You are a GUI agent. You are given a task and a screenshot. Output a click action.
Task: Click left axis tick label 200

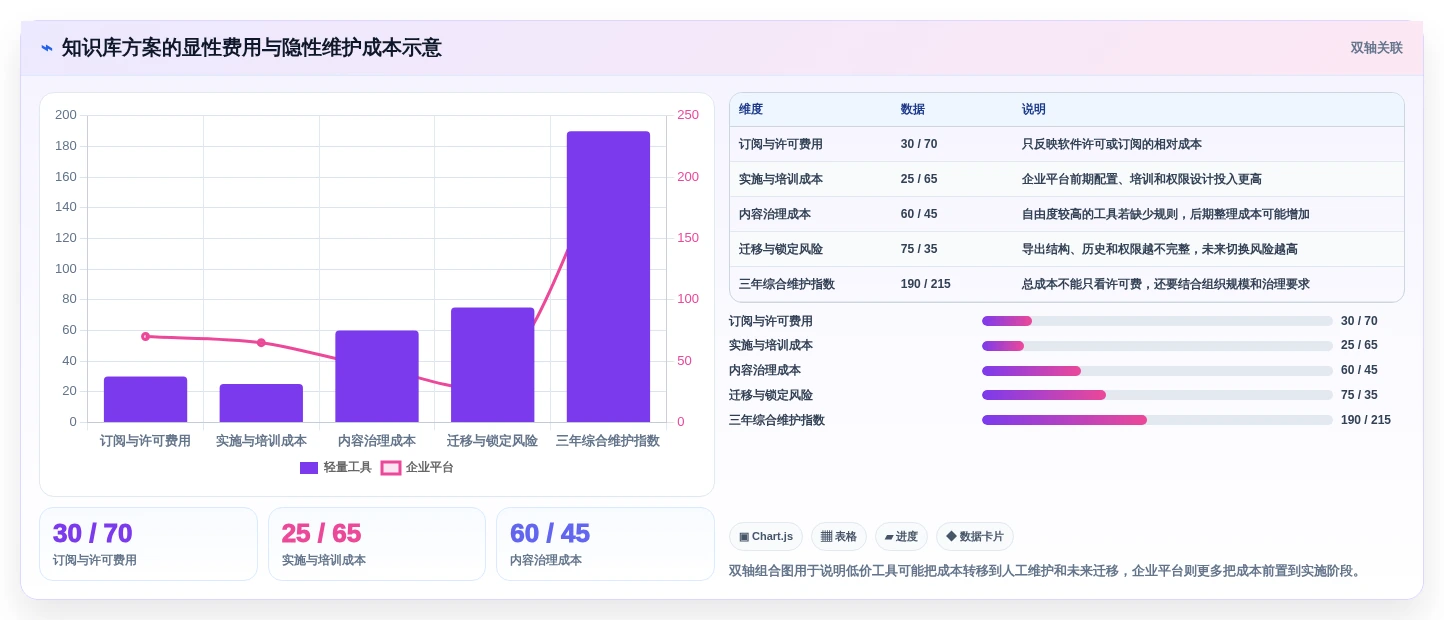(x=66, y=115)
